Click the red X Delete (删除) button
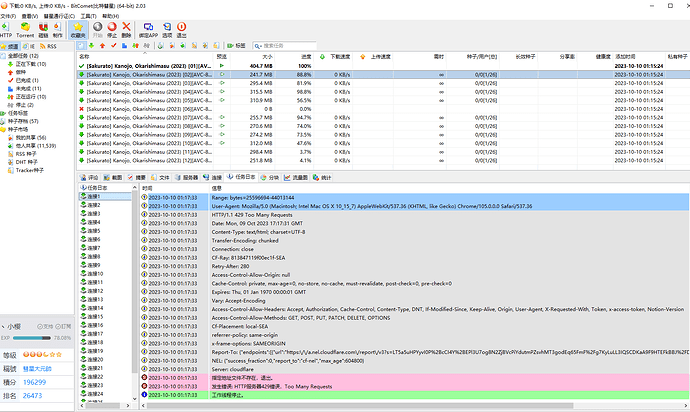The image size is (690, 412). pyautogui.click(x=126, y=30)
